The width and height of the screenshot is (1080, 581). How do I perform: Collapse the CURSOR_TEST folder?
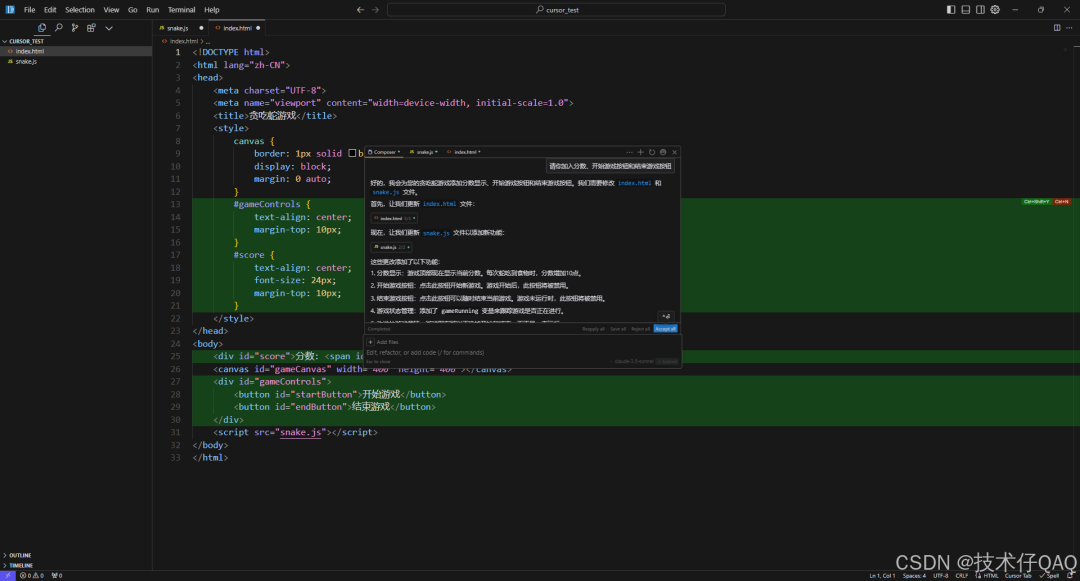76,41
